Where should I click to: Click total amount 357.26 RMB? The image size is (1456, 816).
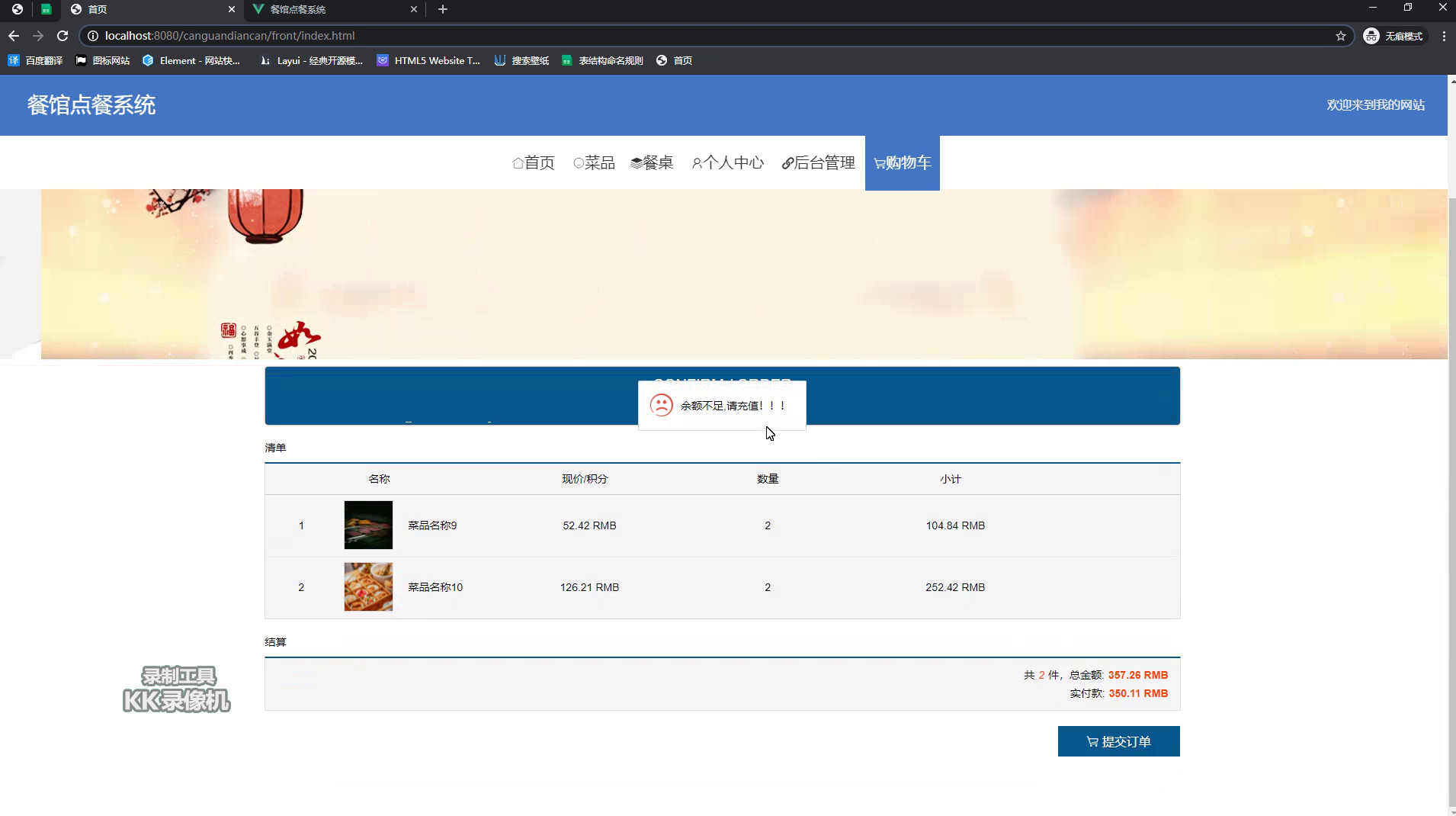tap(1138, 675)
